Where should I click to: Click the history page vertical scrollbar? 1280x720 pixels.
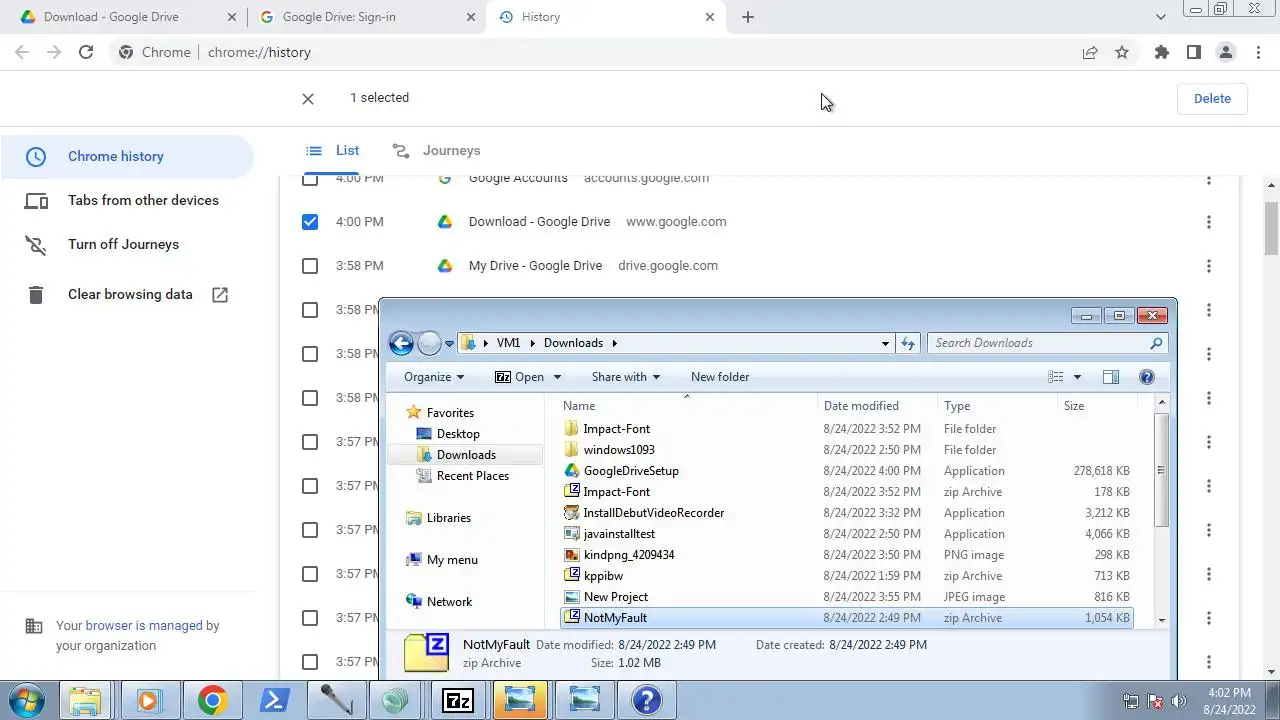1272,228
